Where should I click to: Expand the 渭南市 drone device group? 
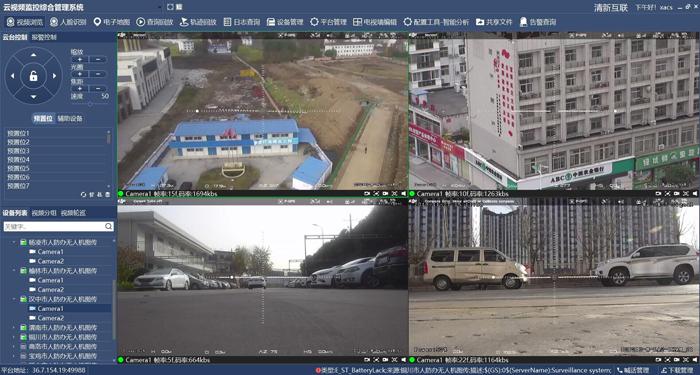click(14, 328)
